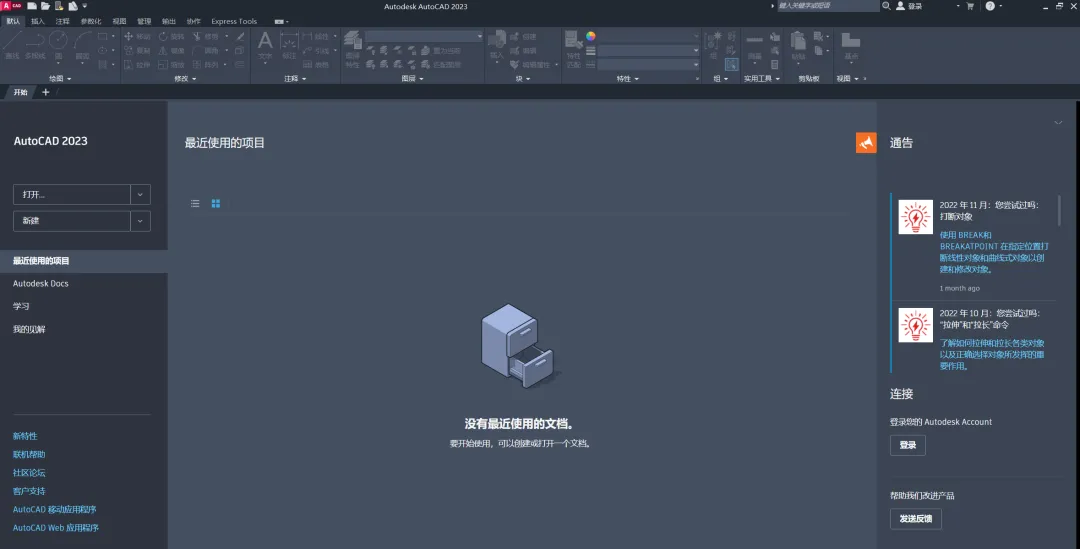
Task: Open the AutoCAD Web 应用程序 link
Action: [56, 528]
